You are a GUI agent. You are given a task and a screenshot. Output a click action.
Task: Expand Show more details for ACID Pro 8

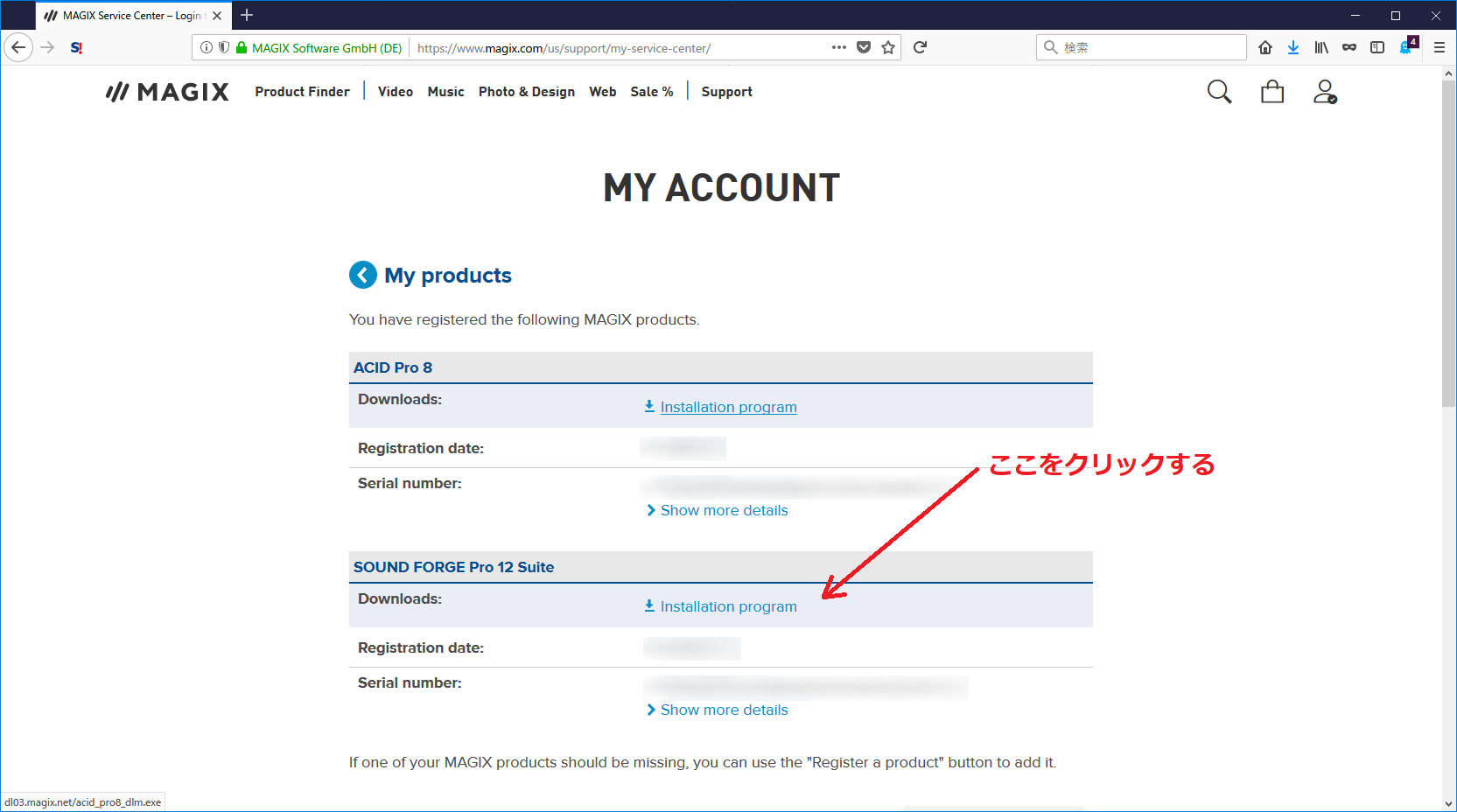pos(724,510)
